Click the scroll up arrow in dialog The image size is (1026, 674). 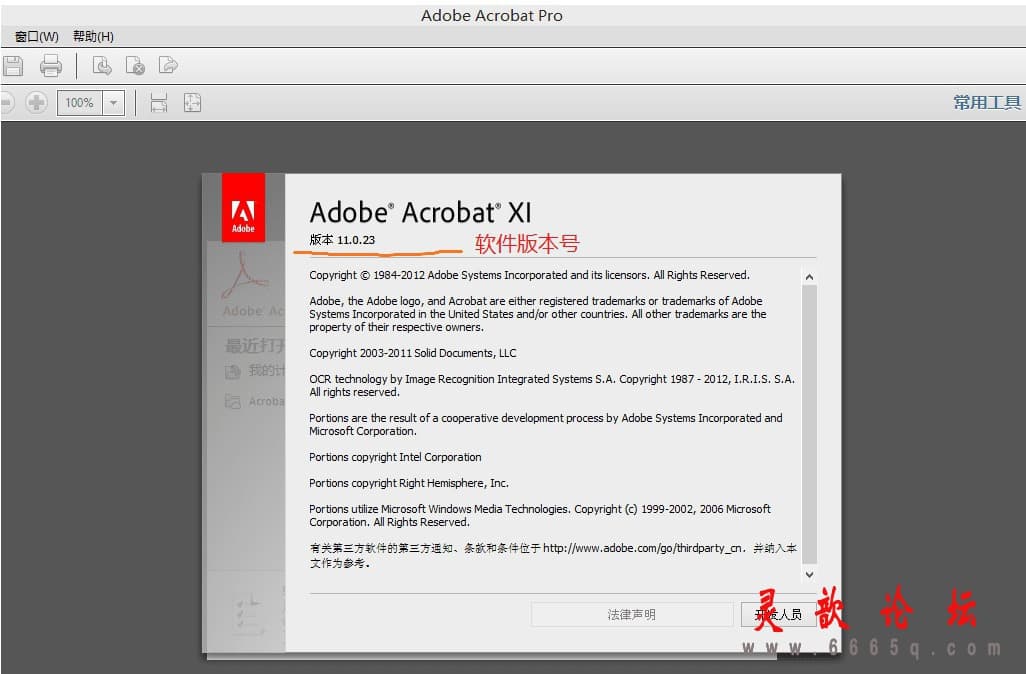coord(809,277)
